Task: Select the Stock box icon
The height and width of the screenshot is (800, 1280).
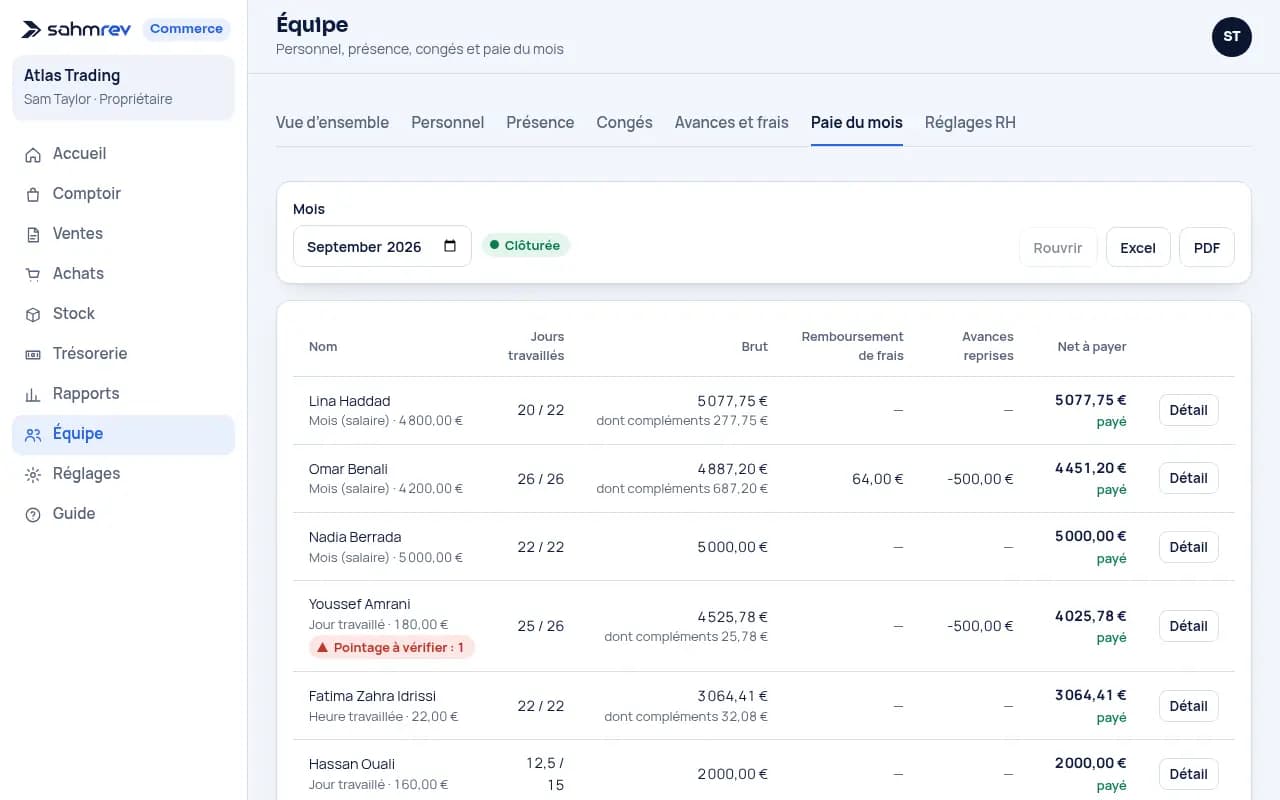Action: [33, 314]
